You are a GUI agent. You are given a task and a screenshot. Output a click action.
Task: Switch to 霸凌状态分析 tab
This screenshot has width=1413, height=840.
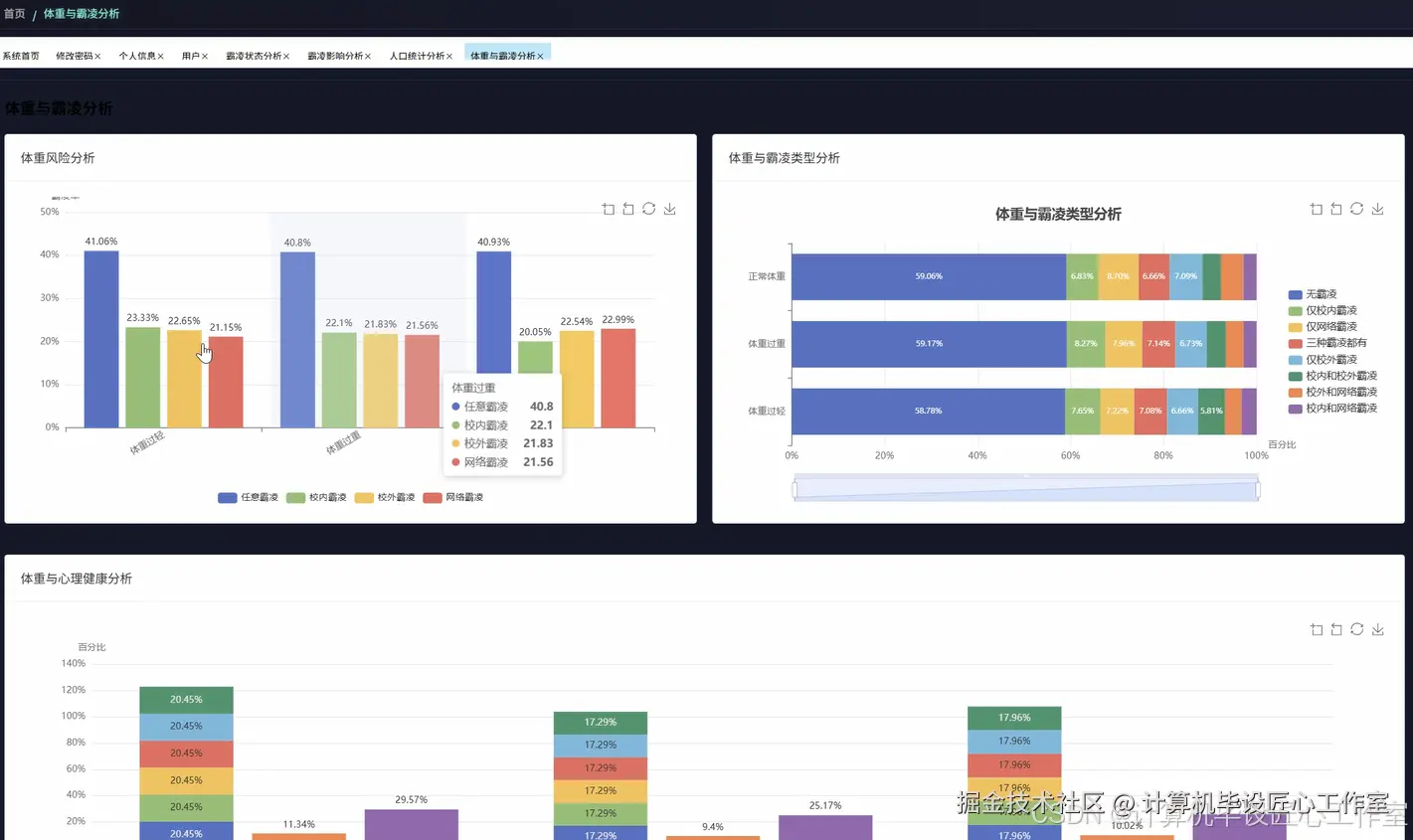pyautogui.click(x=254, y=56)
